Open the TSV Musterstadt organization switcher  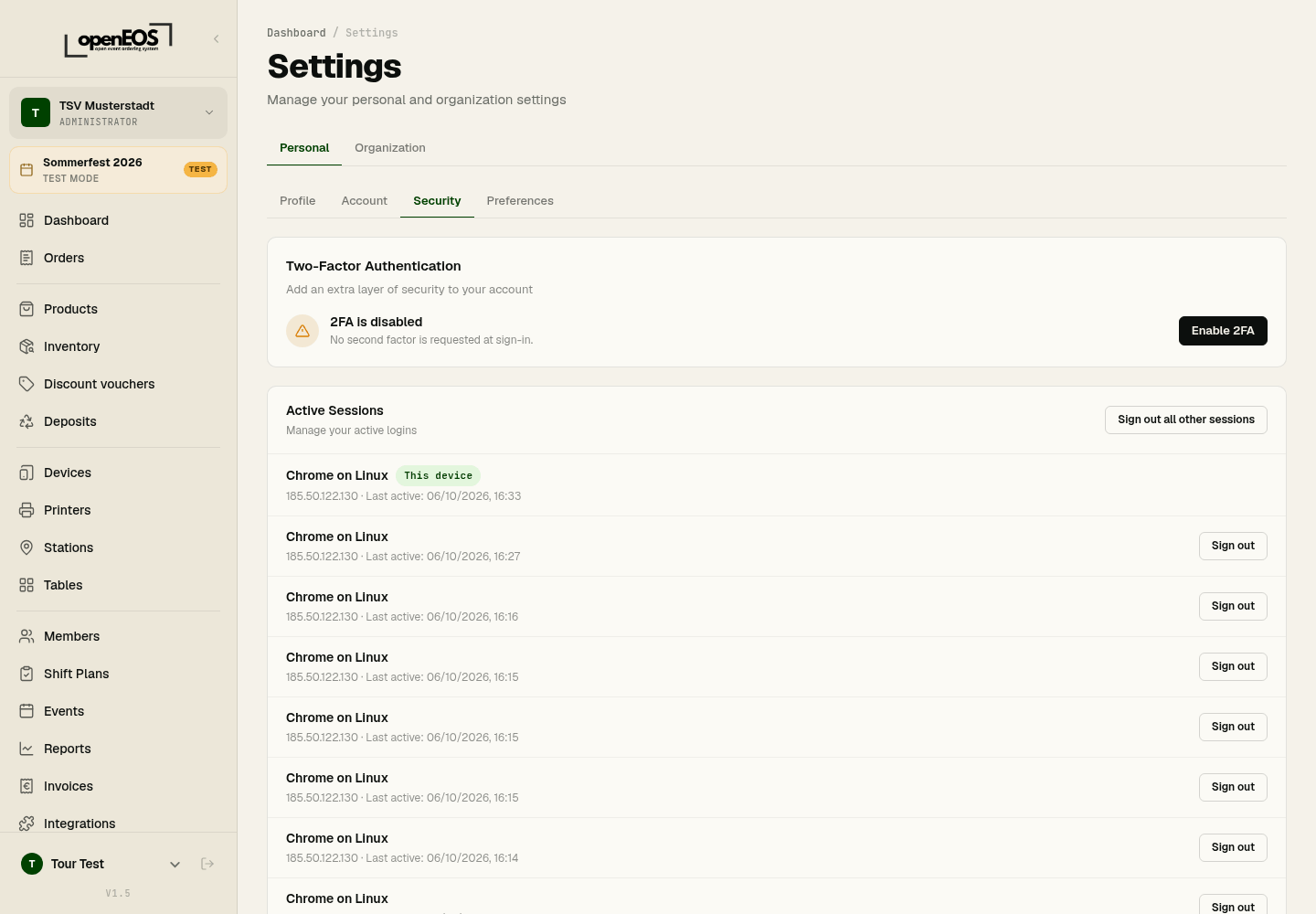pyautogui.click(x=118, y=112)
